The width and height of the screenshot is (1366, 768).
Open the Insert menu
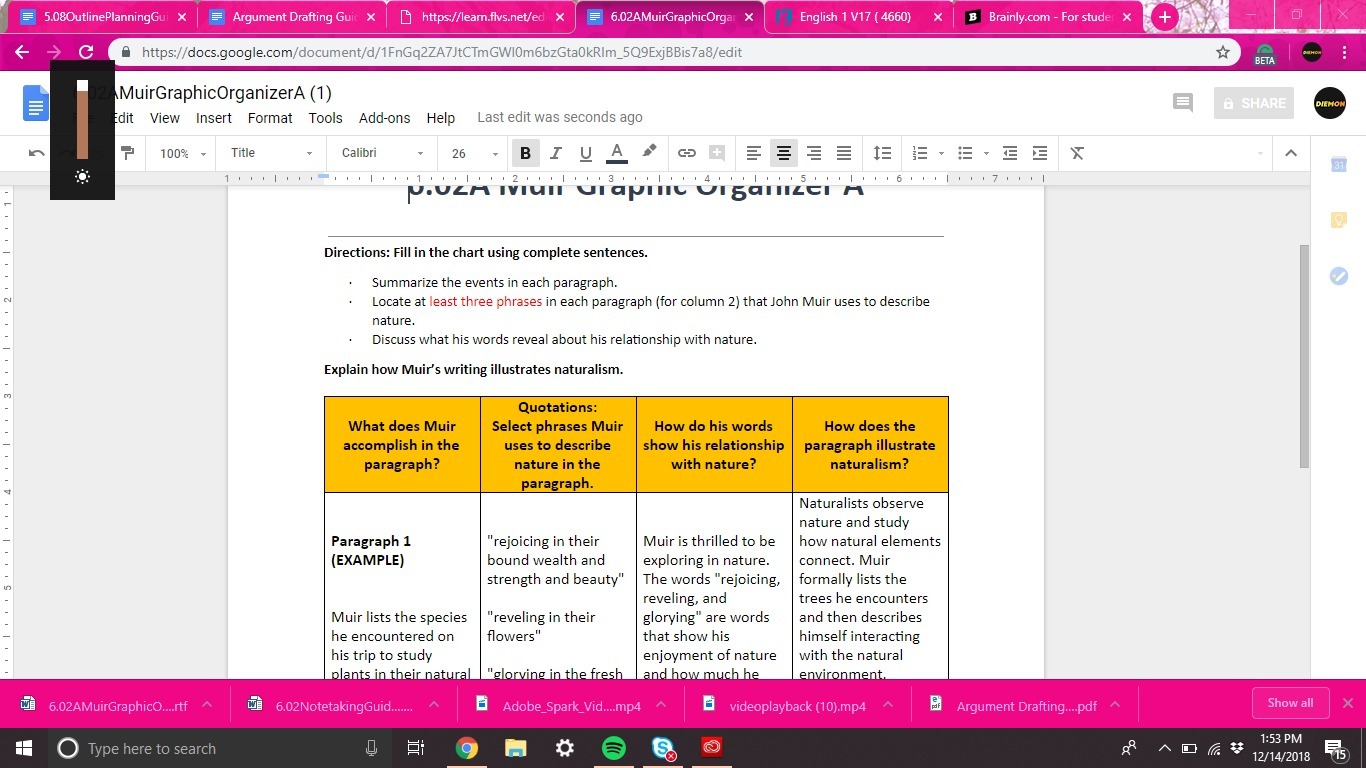tap(214, 118)
